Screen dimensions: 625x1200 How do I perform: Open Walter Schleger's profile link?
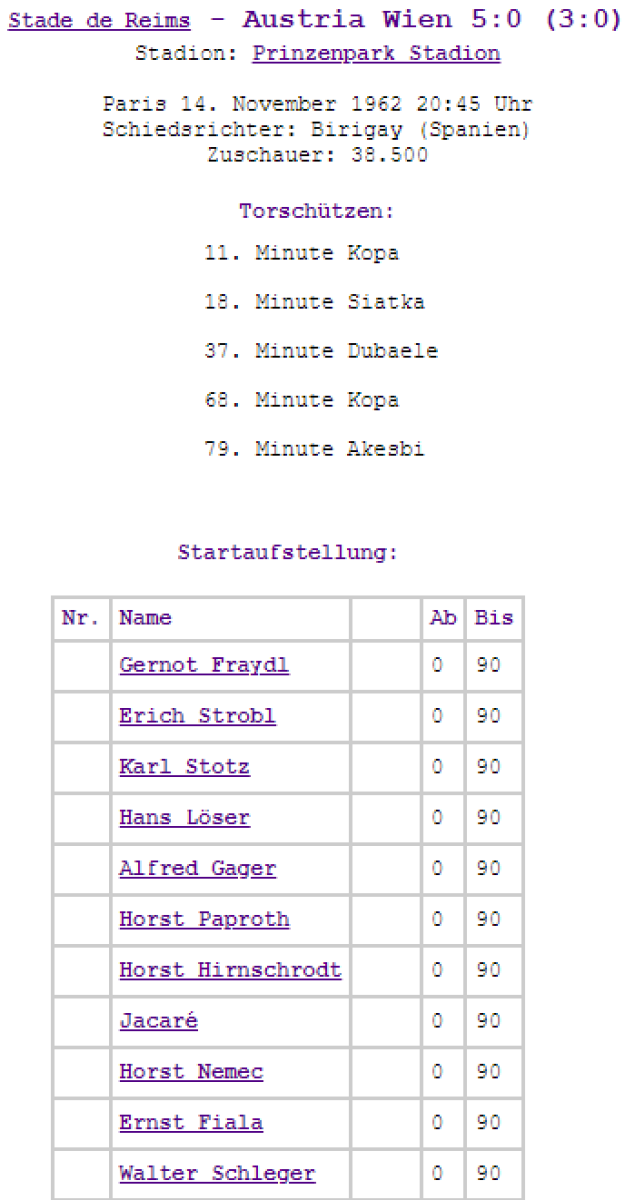click(x=217, y=1174)
